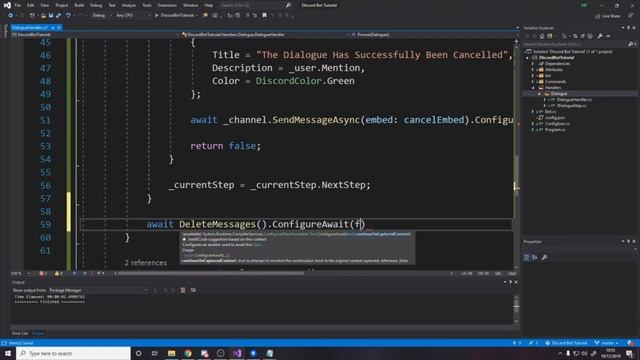Select the Attributes folder
Viewport: 640px width, 360px height.
(554, 70)
